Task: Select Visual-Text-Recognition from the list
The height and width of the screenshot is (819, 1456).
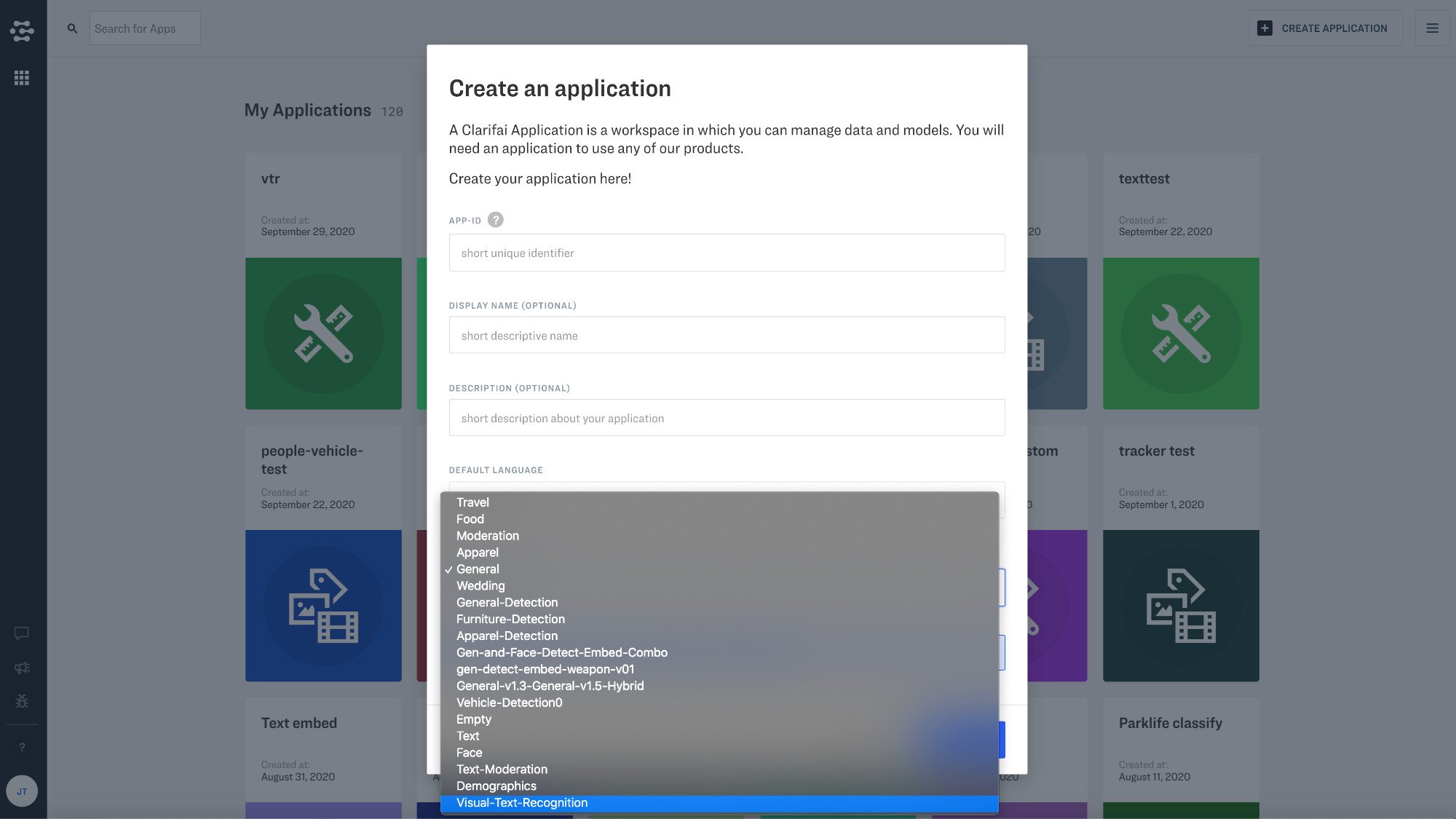Action: point(522,803)
